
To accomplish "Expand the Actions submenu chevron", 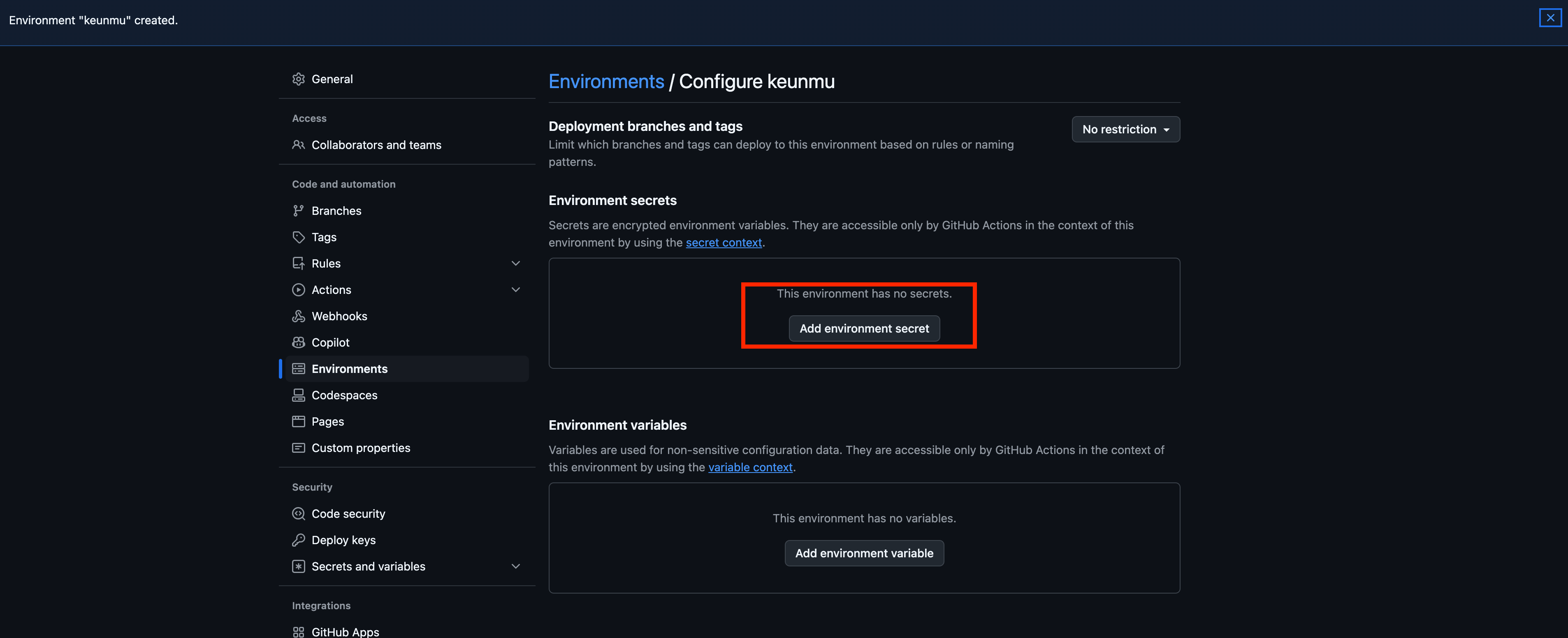I will pyautogui.click(x=515, y=290).
